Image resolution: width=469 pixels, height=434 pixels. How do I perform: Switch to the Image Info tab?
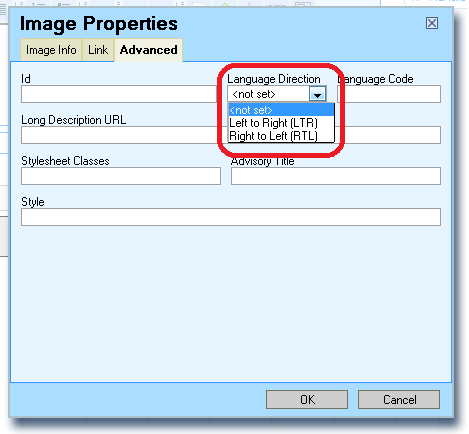coord(51,50)
